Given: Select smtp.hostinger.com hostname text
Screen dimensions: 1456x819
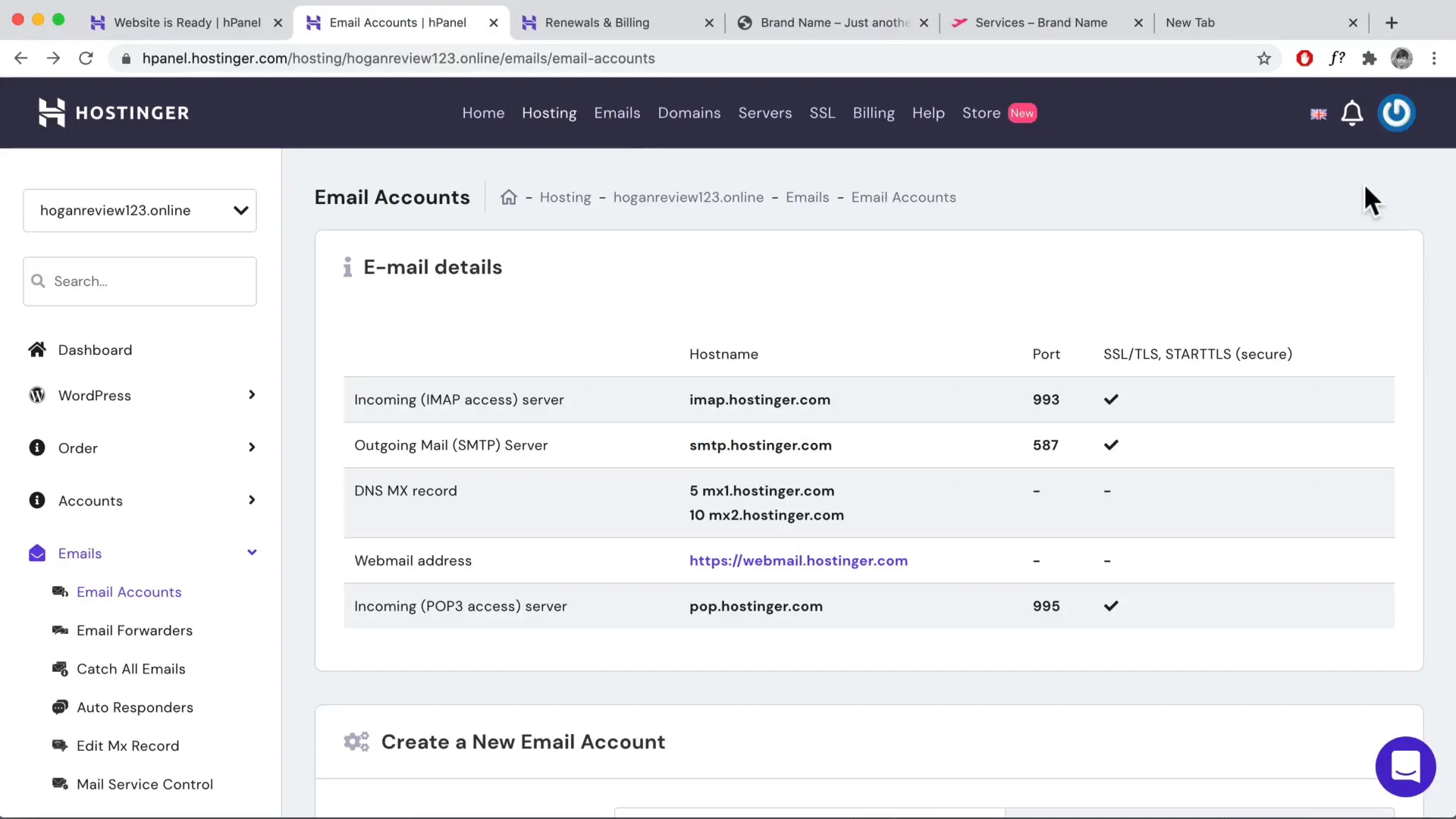Looking at the screenshot, I should click(760, 445).
